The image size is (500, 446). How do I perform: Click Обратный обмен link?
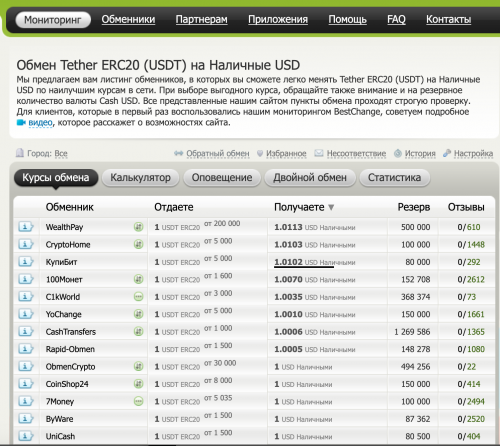coord(218,153)
